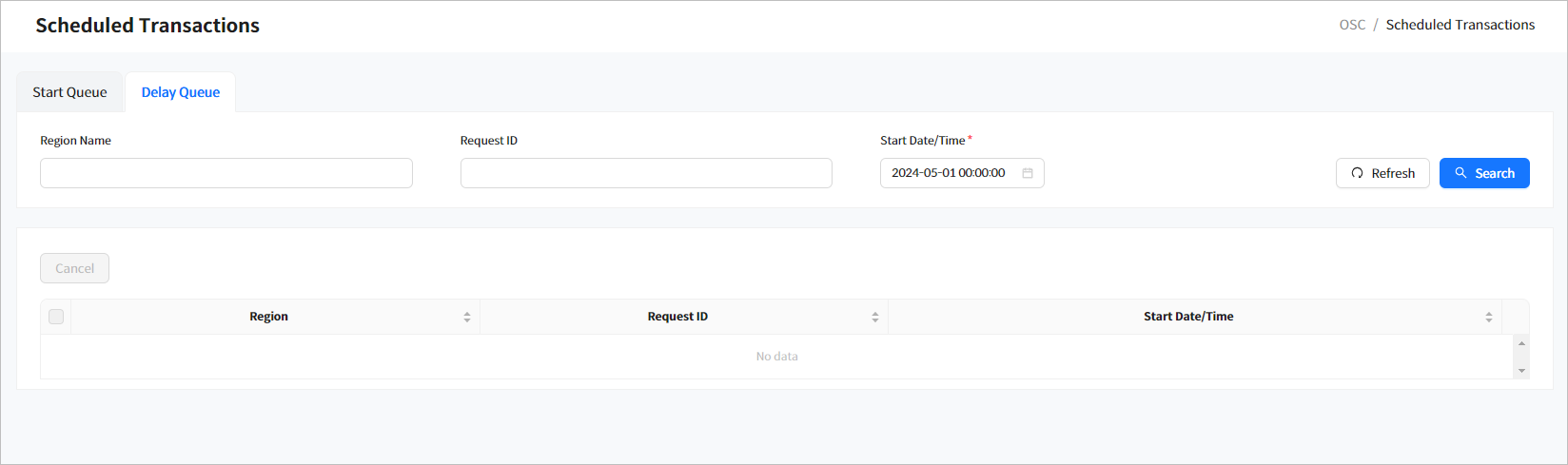This screenshot has height=465, width=1568.
Task: Select the Delay Queue tab
Action: click(x=181, y=92)
